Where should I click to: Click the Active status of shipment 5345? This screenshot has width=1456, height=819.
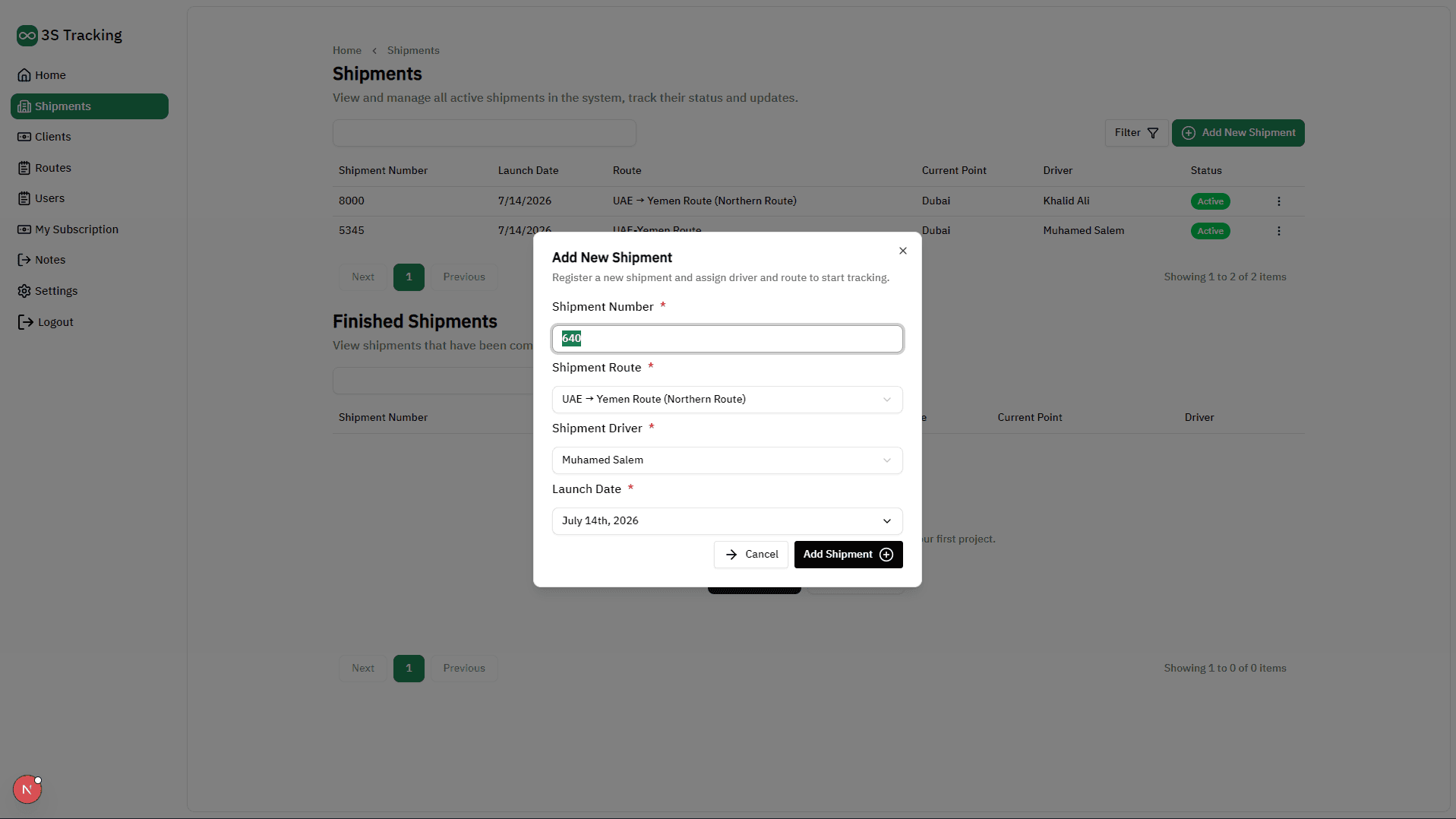tap(1211, 231)
